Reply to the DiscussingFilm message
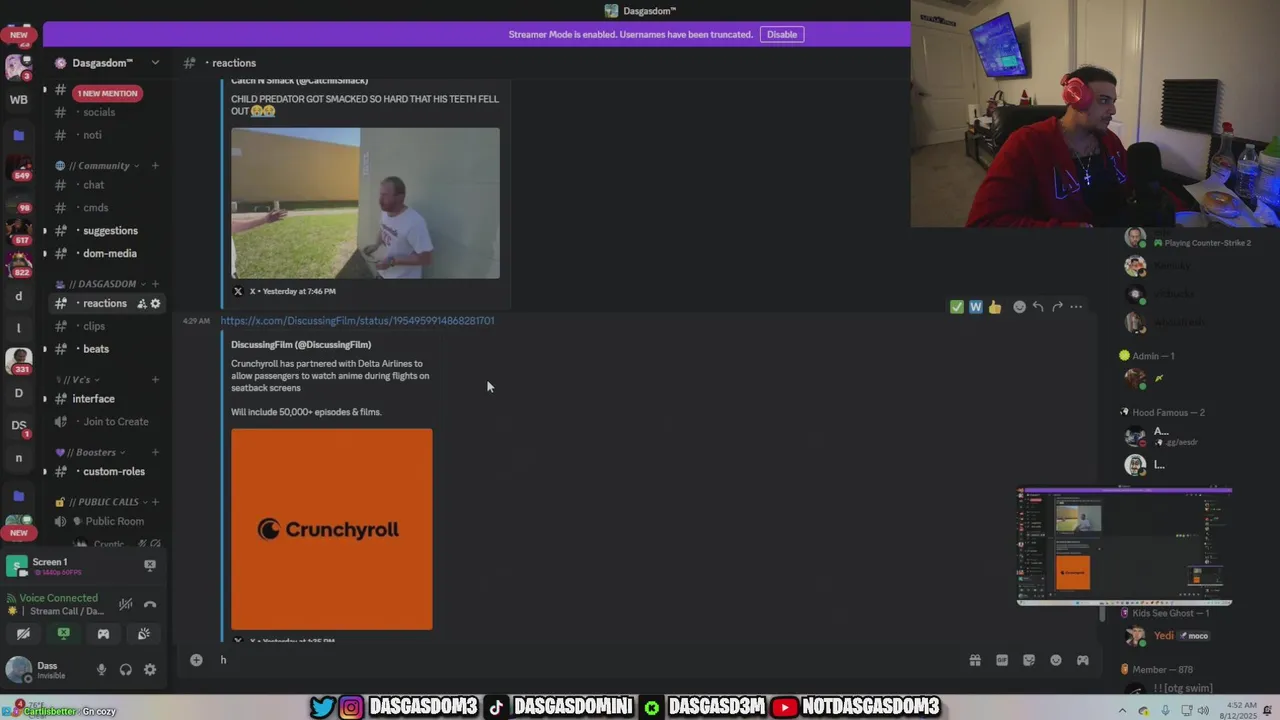 point(1038,307)
